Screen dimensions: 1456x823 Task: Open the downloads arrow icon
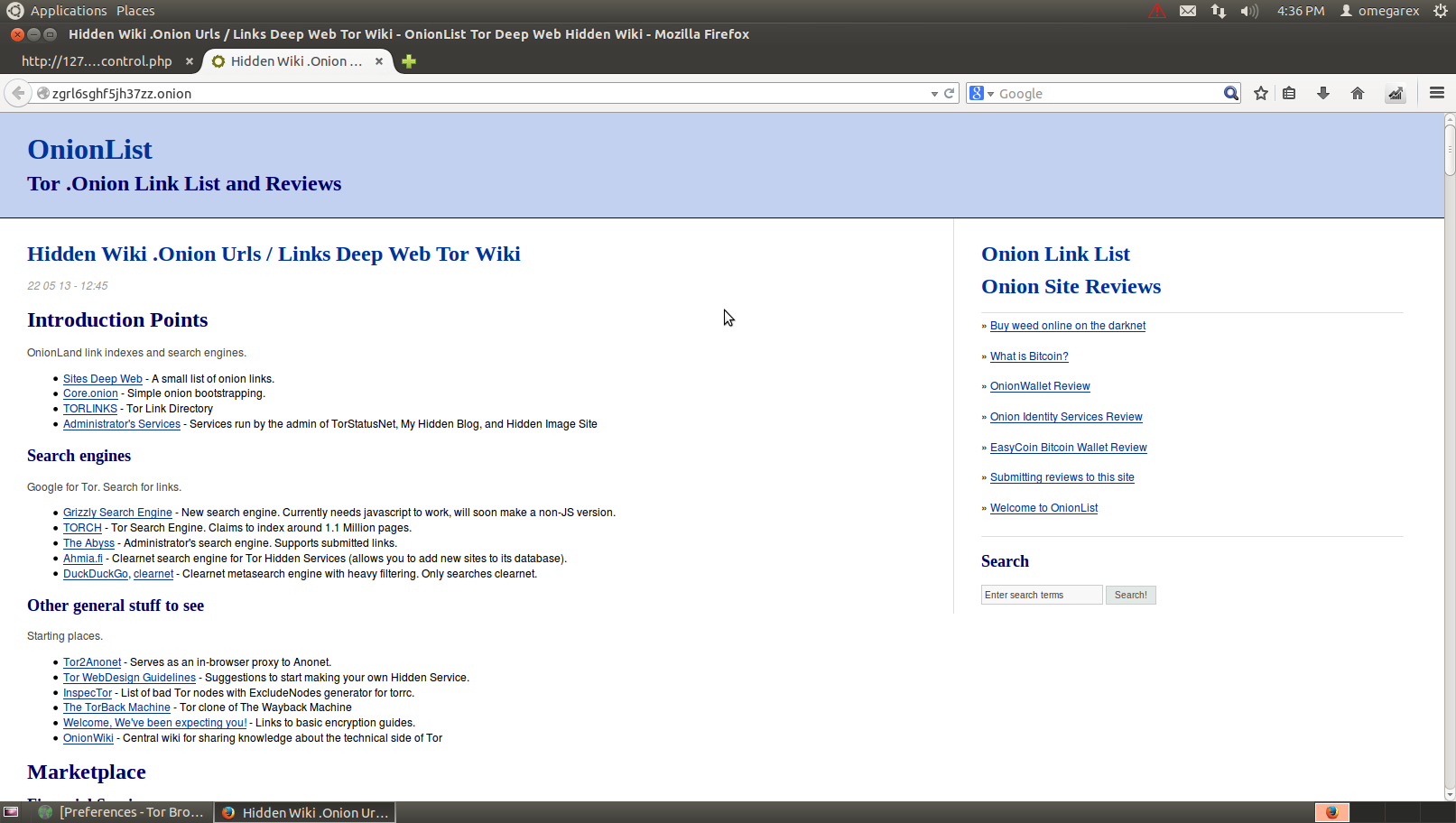pyautogui.click(x=1323, y=93)
